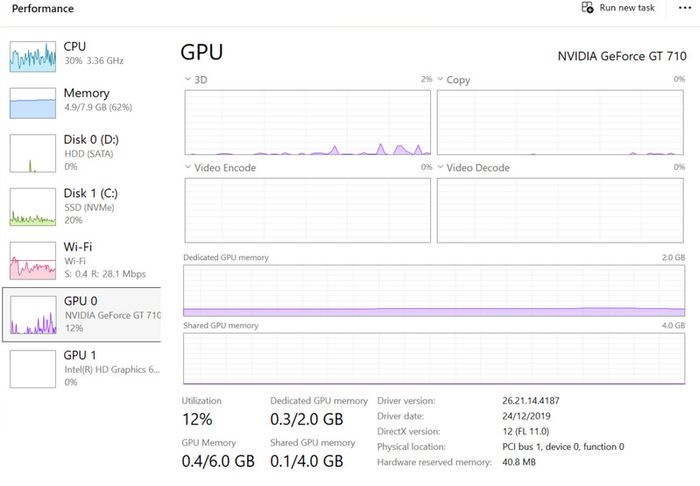Click the Run new task label
The width and height of the screenshot is (700, 486).
(627, 8)
